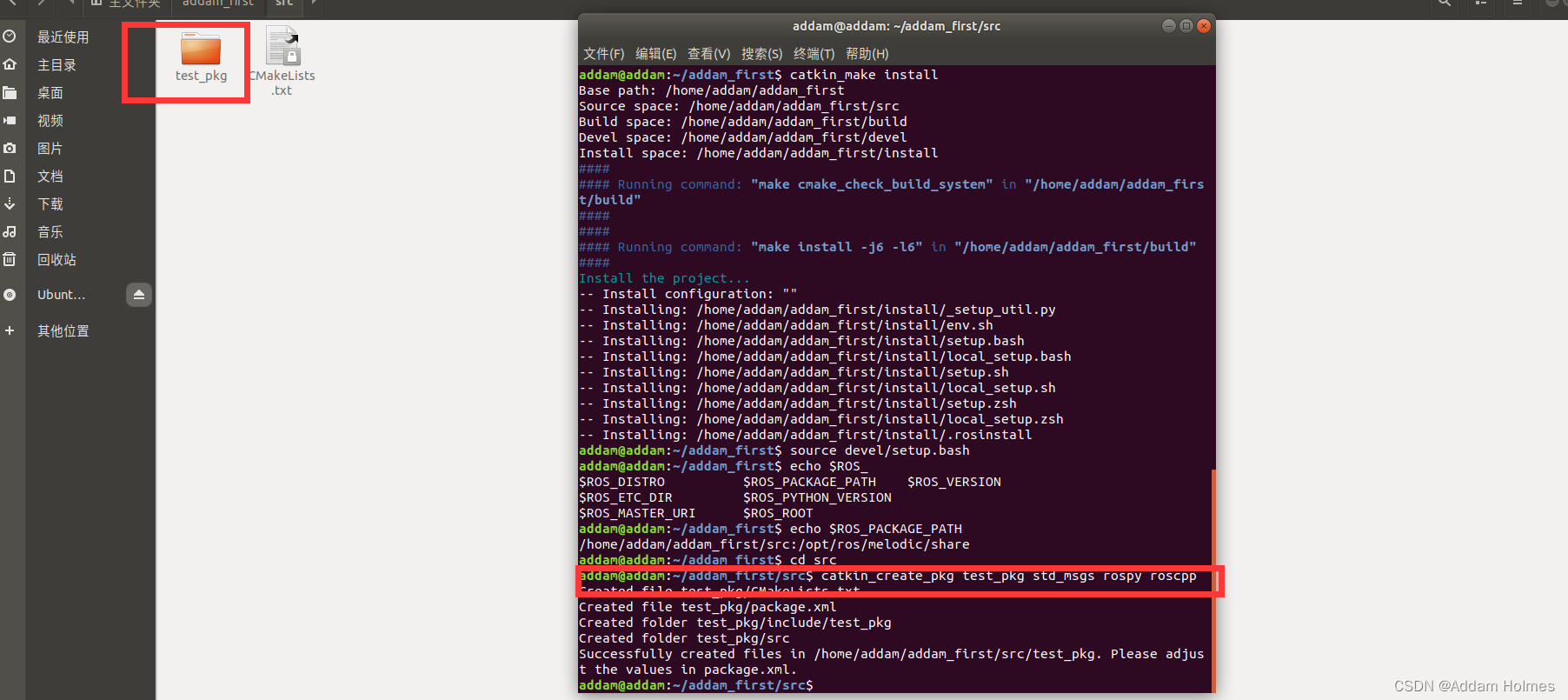Click the 'Devel space' line in terminal
Screen dimensions: 1568x700
tap(743, 137)
